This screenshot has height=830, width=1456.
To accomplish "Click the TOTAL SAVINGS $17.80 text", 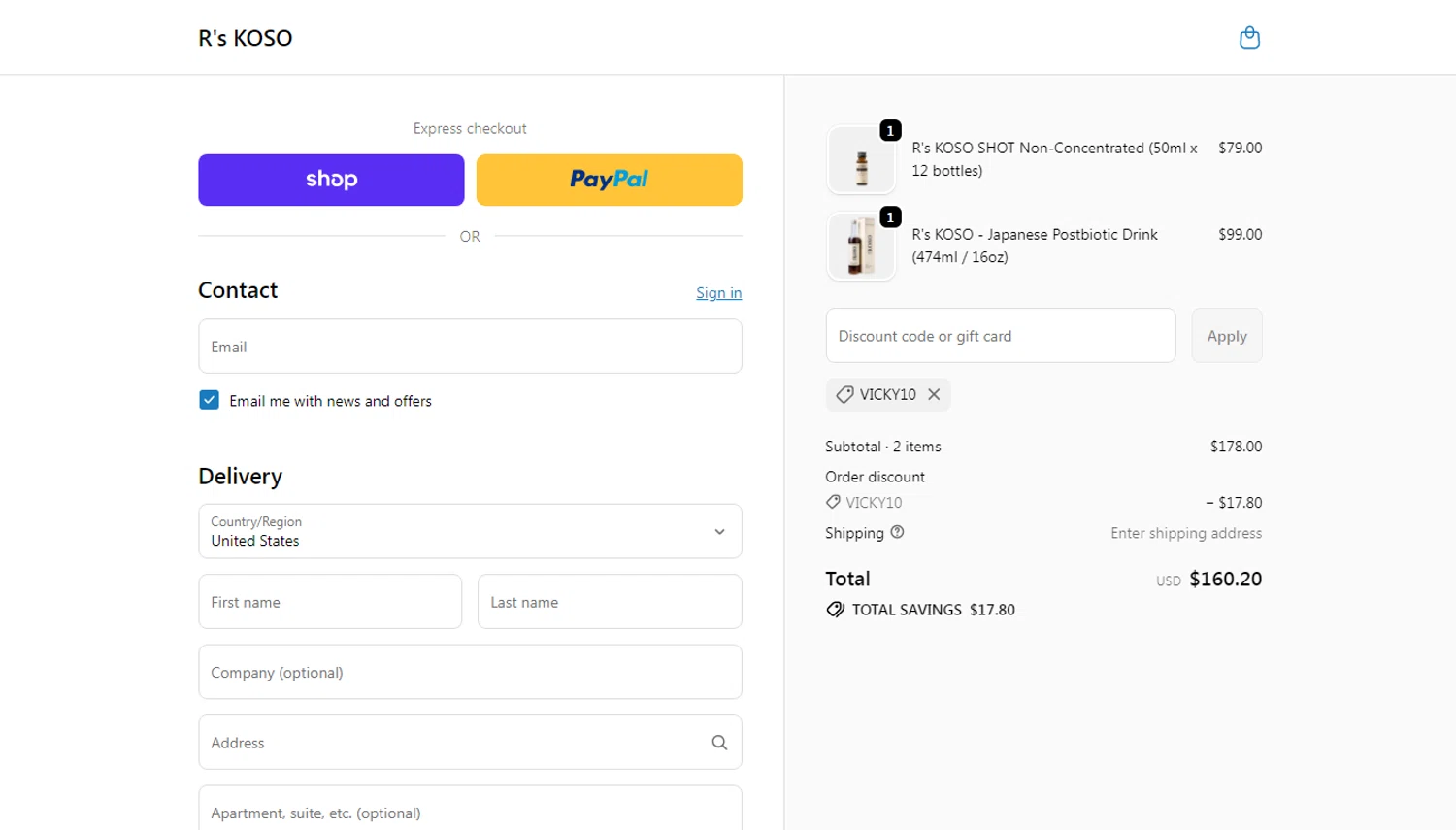I will pos(934,610).
